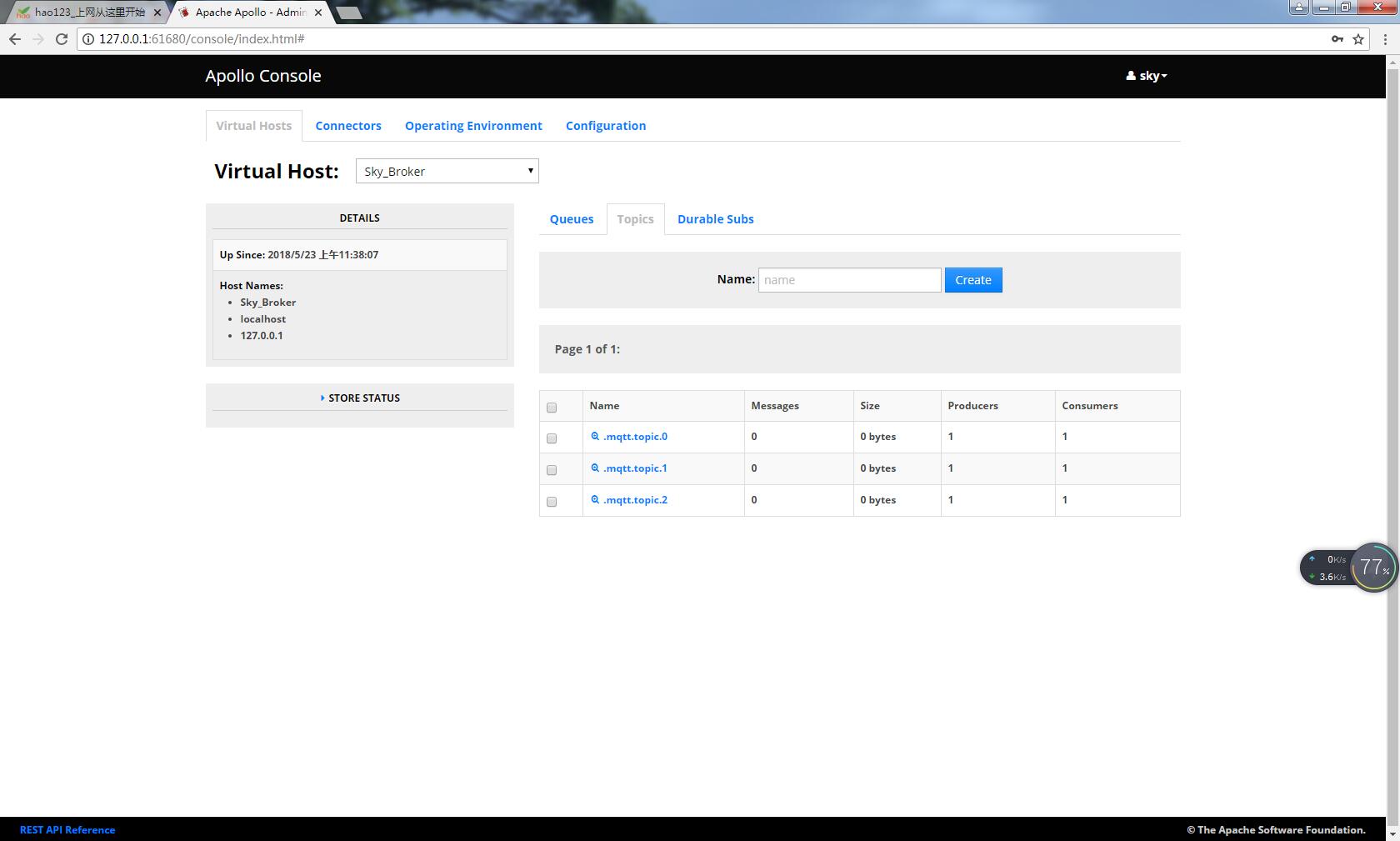Click the magnifier icon beside .mqtt.topic.2
Image resolution: width=1400 pixels, height=841 pixels.
coord(595,499)
